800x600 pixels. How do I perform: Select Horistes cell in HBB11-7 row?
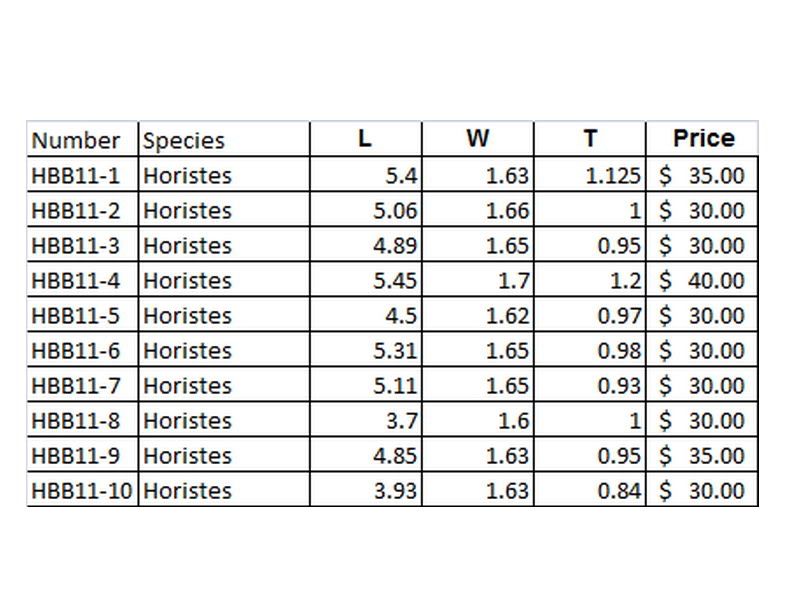click(224, 385)
